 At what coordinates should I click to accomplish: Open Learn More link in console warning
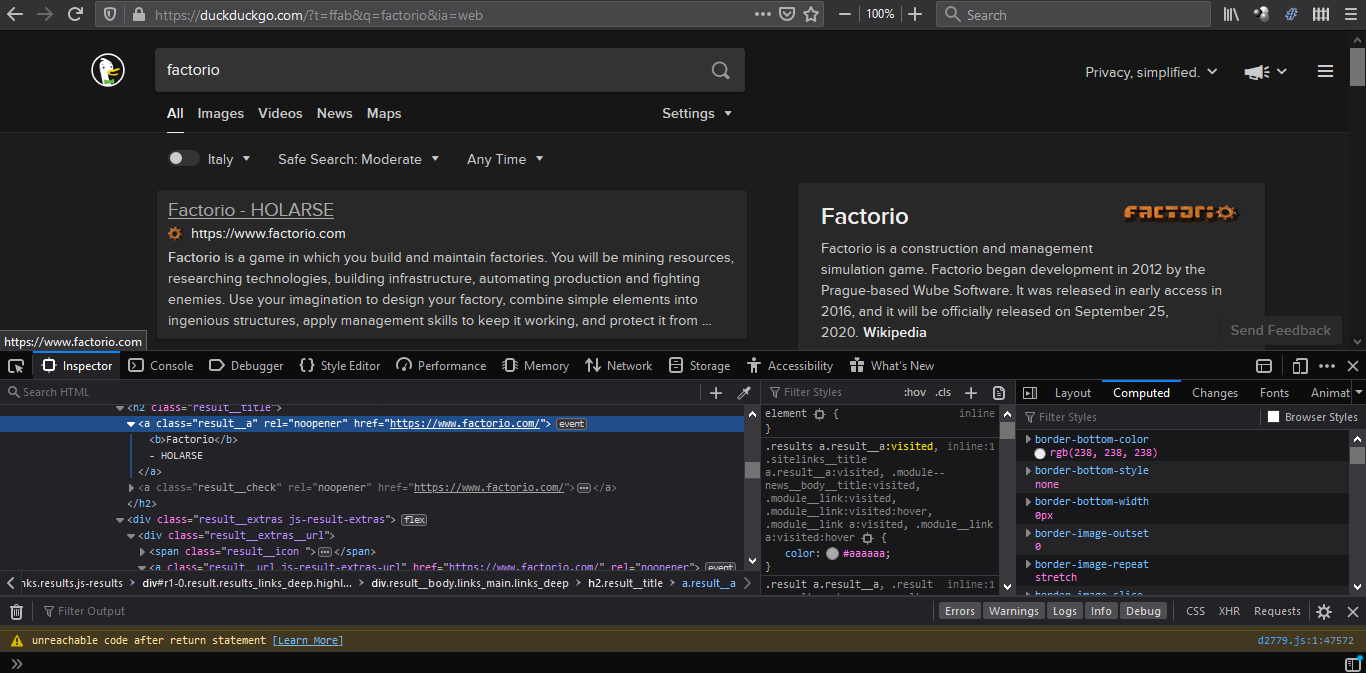coord(308,640)
